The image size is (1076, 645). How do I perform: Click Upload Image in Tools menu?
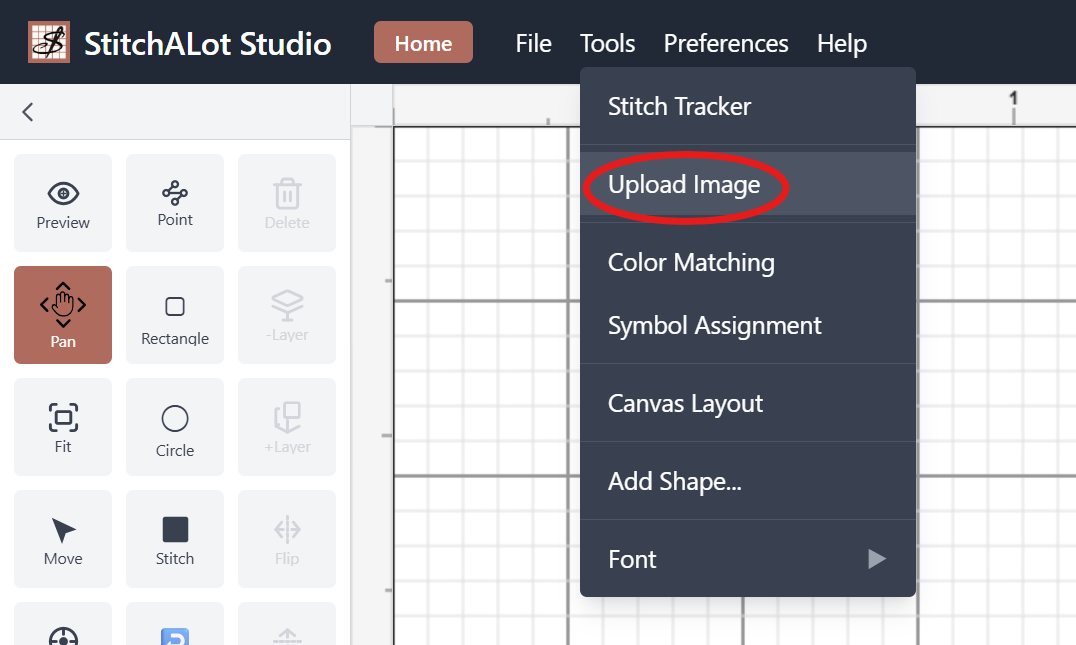point(684,185)
